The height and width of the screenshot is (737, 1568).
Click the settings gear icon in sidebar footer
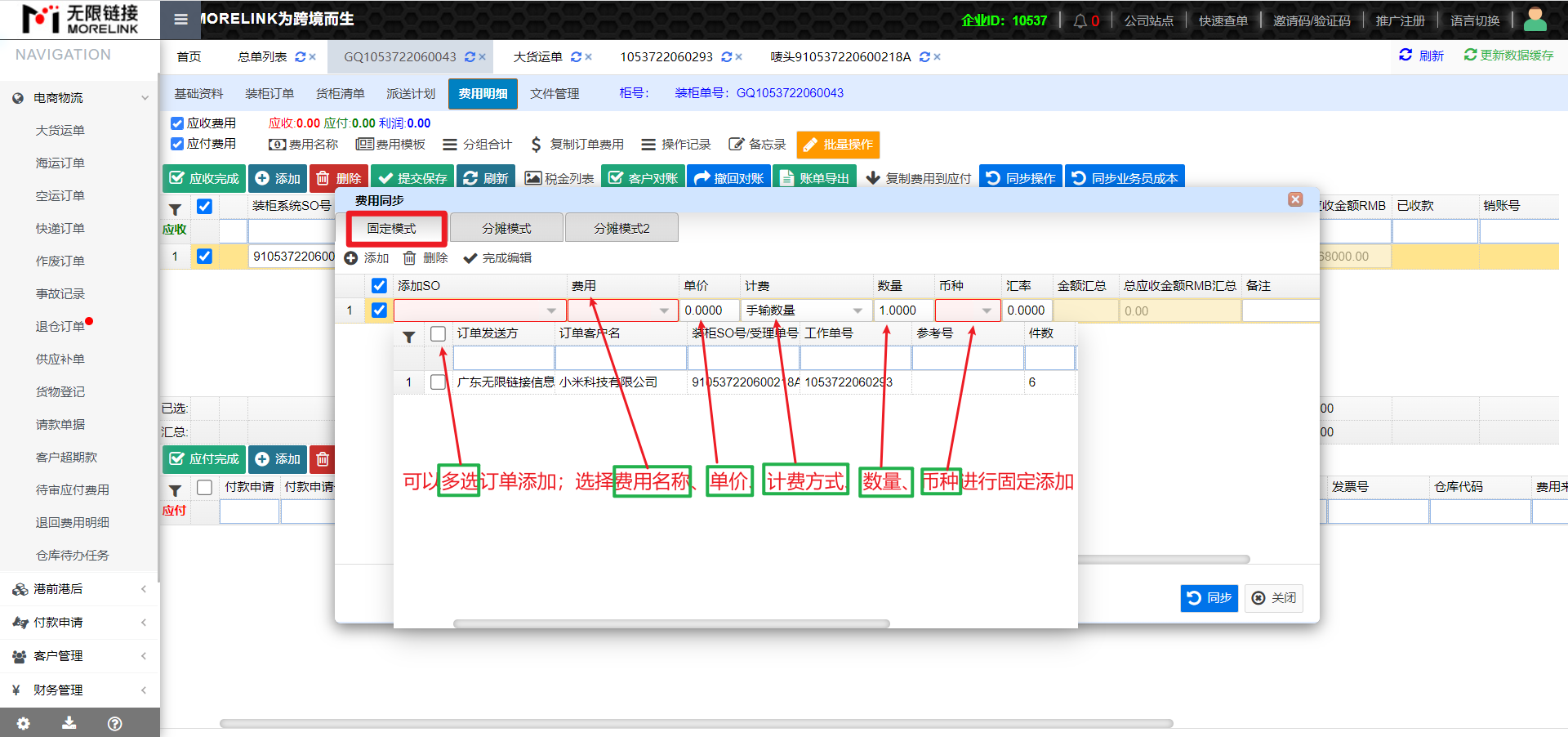(23, 723)
